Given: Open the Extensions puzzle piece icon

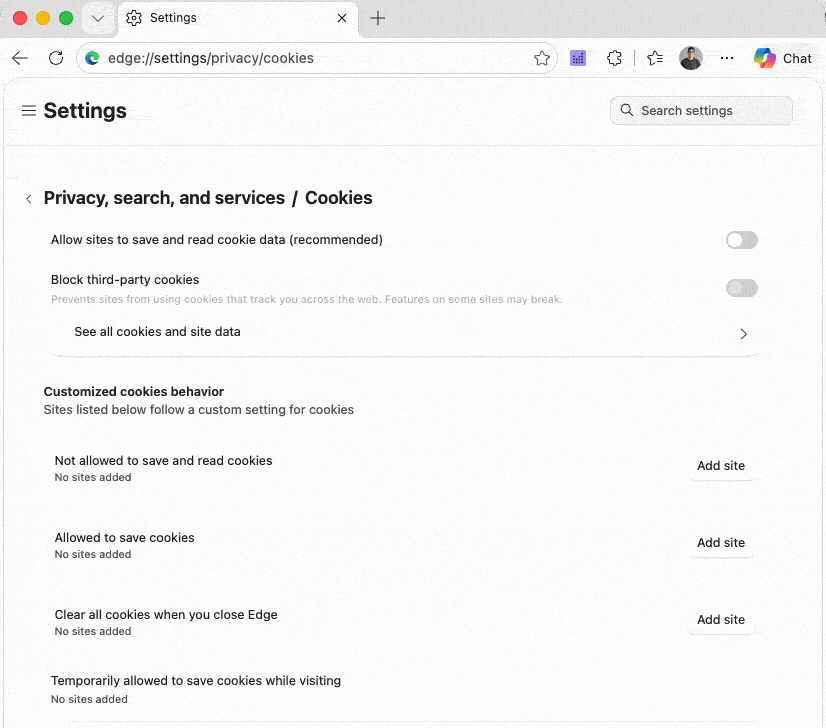Looking at the screenshot, I should tap(614, 58).
